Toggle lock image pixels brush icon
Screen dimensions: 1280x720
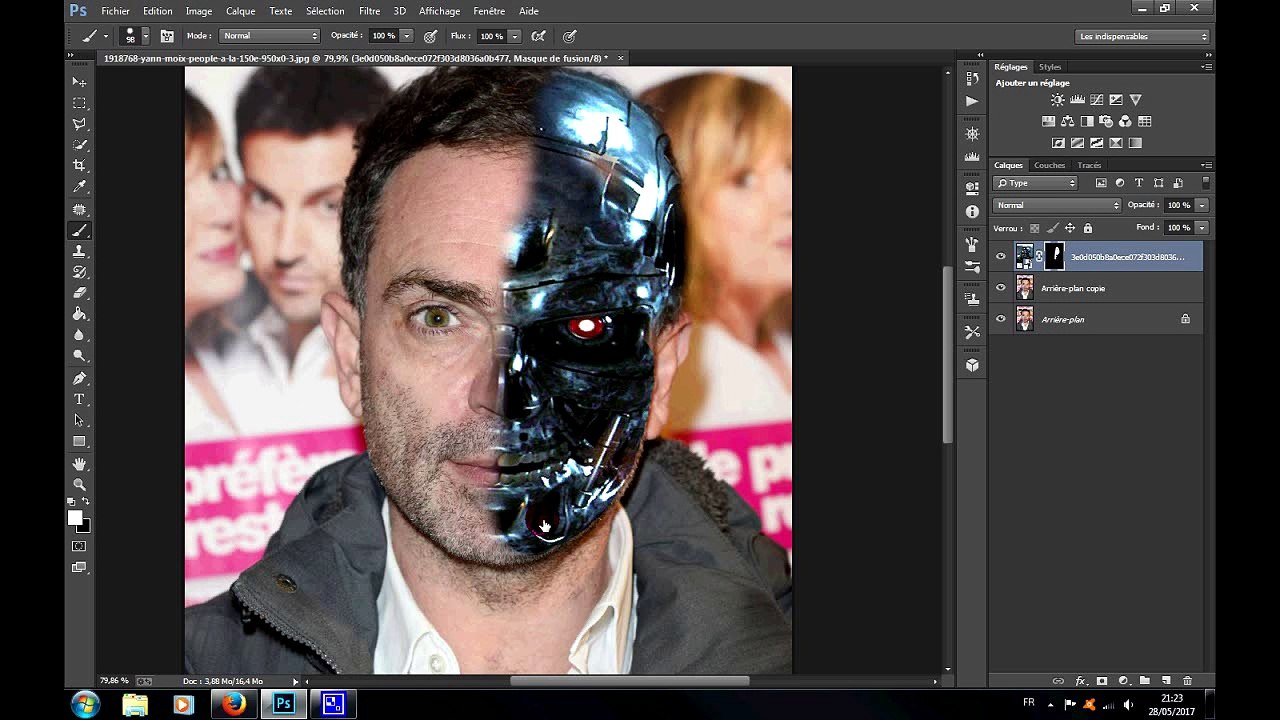pos(1052,228)
